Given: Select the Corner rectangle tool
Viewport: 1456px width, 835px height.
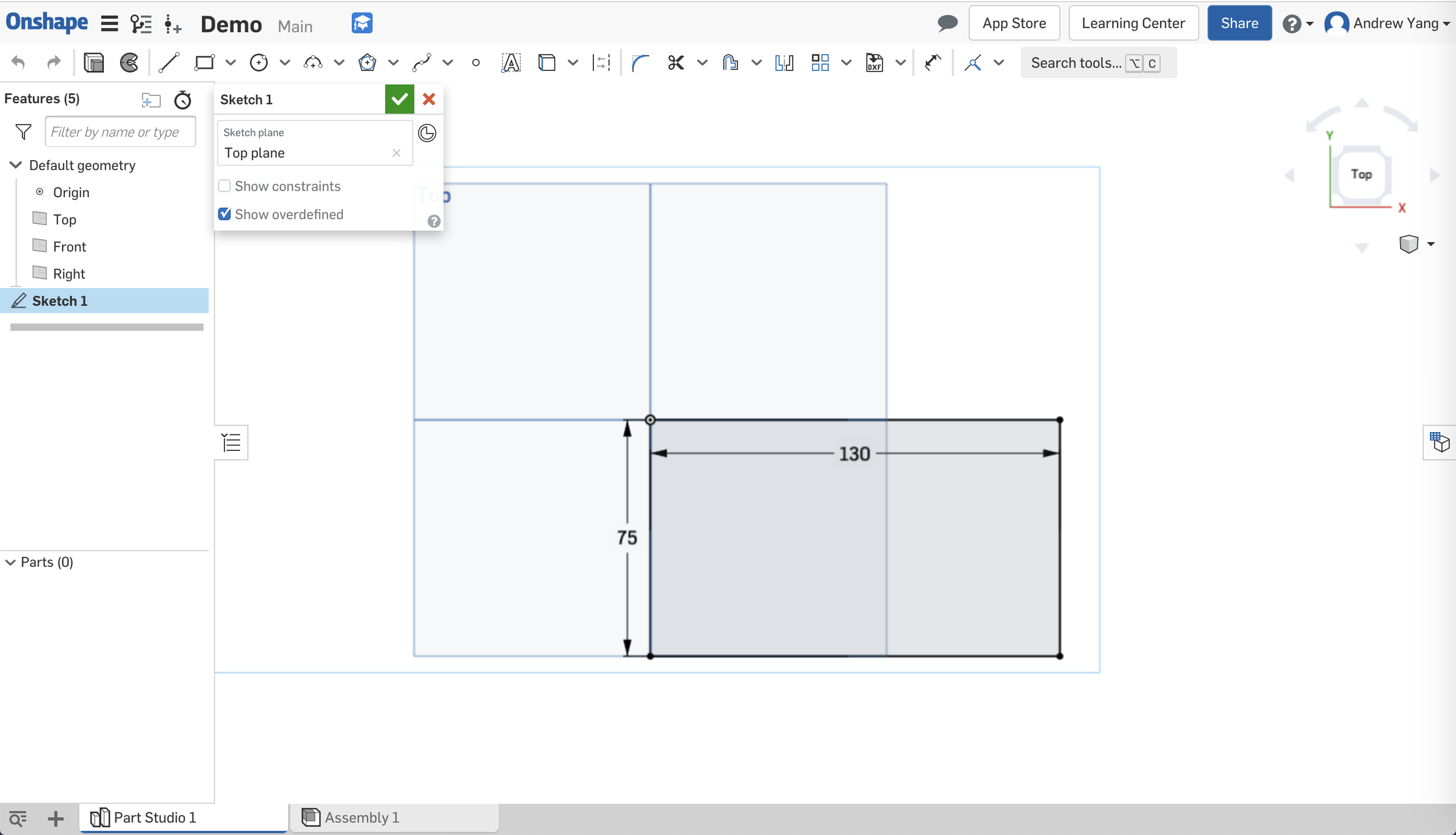Looking at the screenshot, I should coord(204,63).
